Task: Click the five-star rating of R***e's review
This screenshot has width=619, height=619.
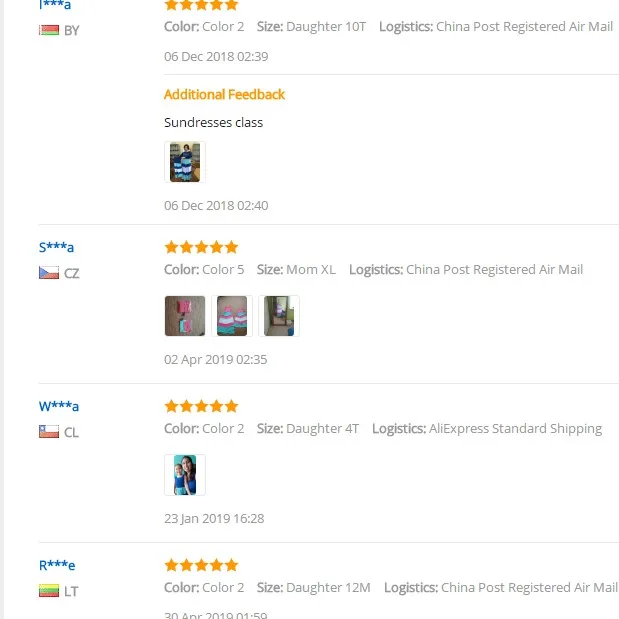Action: point(201,565)
